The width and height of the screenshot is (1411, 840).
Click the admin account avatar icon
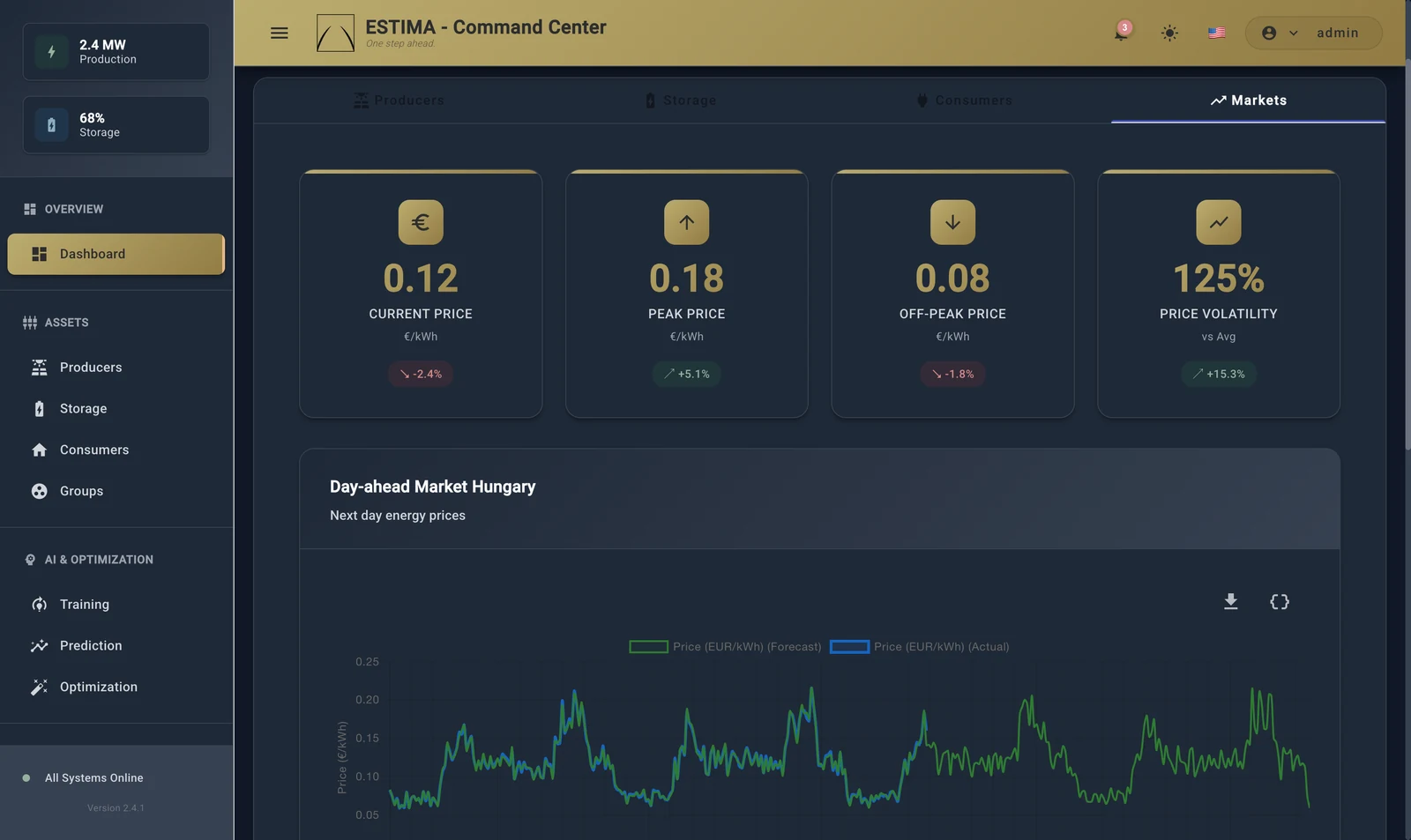coord(1269,33)
